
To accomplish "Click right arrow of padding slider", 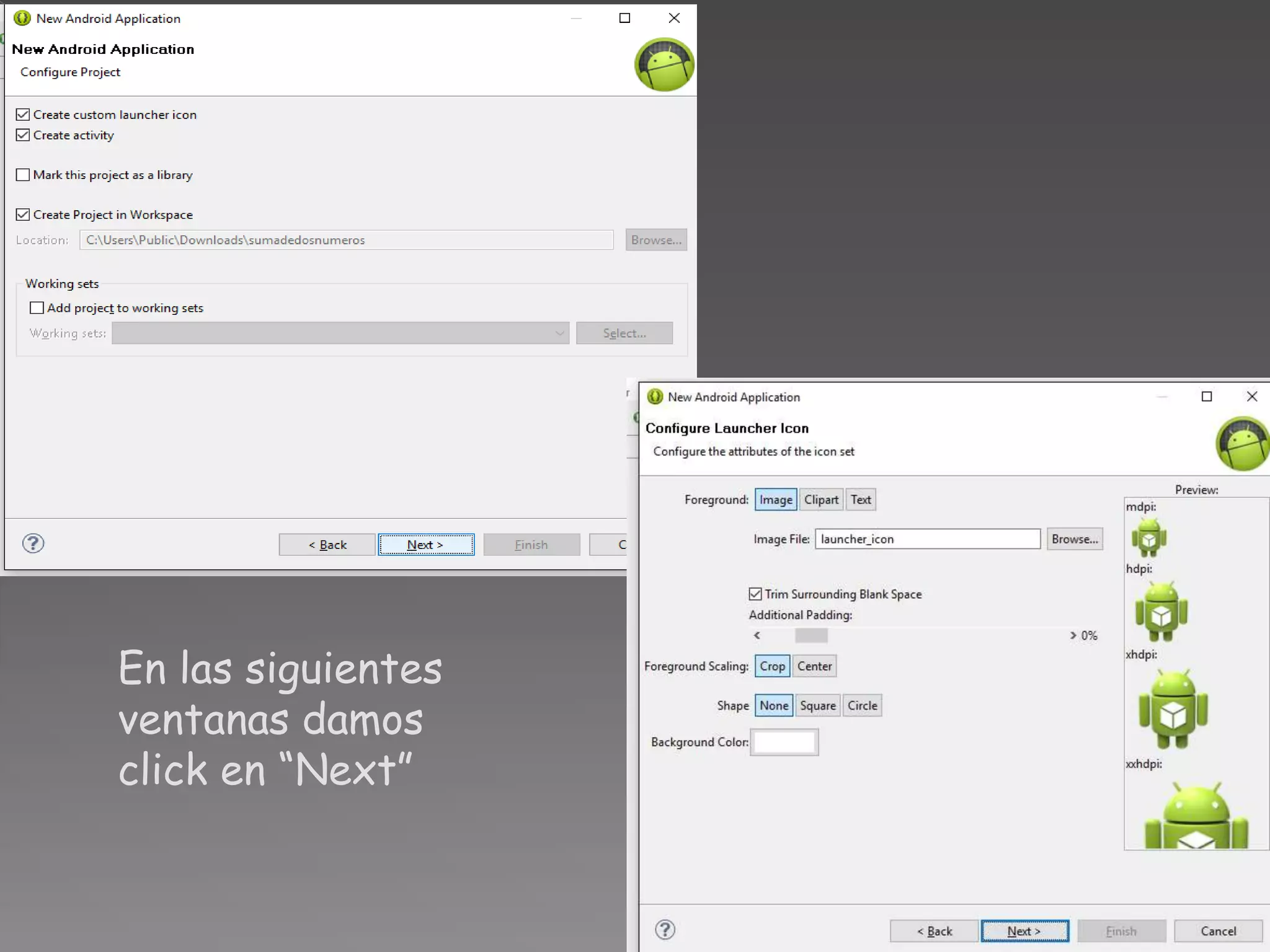I will click(1072, 635).
